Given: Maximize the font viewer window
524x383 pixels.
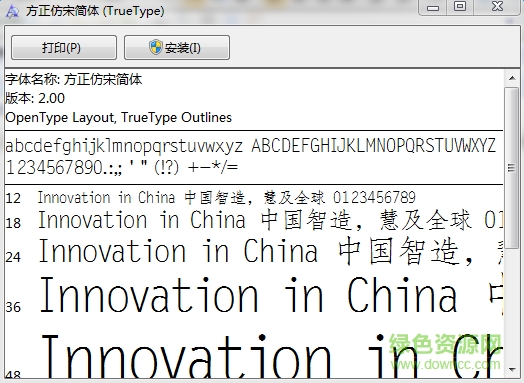Looking at the screenshot, I should click(460, 7).
